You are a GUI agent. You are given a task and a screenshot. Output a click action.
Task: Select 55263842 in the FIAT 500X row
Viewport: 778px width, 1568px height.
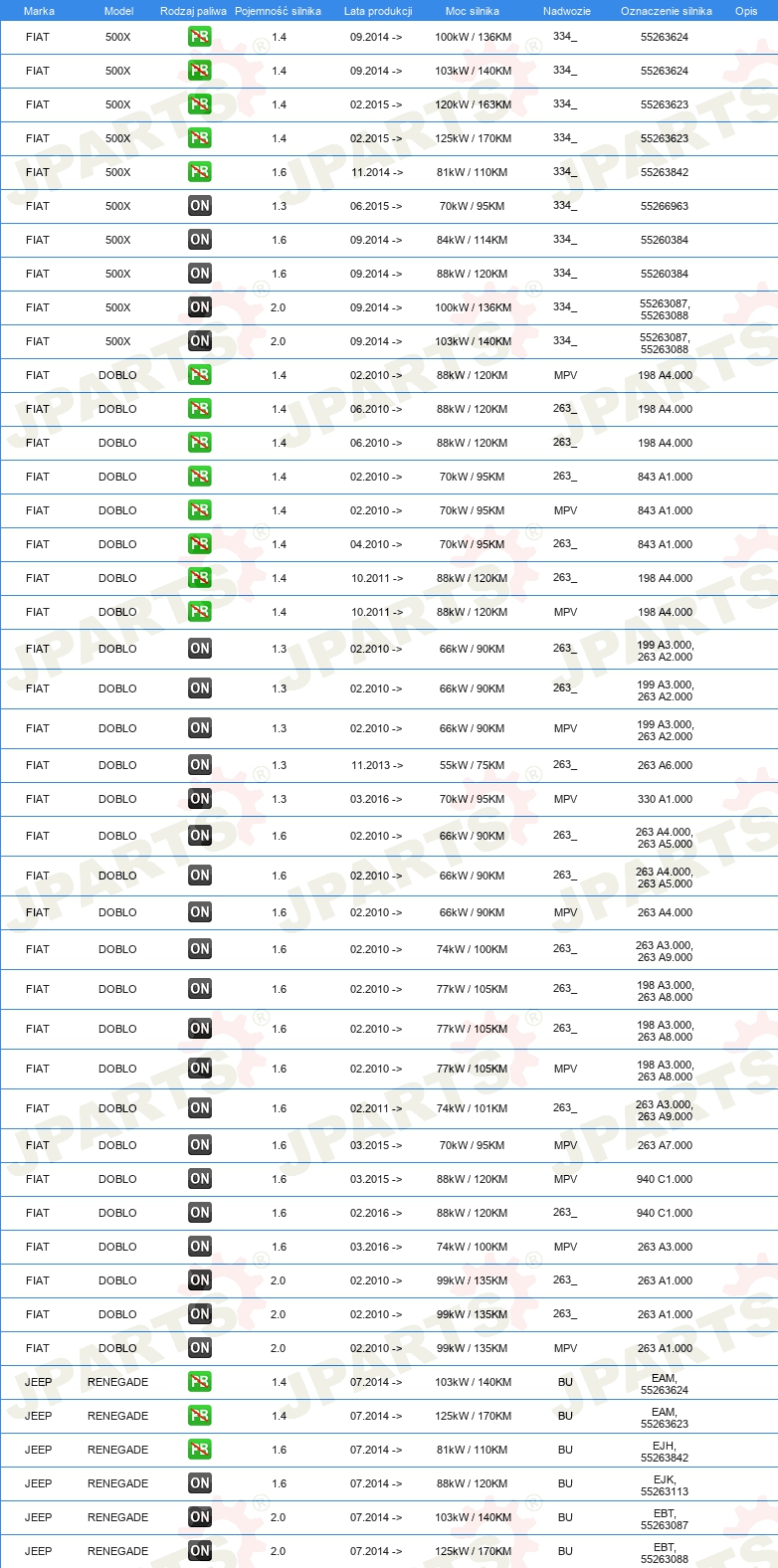tap(665, 172)
